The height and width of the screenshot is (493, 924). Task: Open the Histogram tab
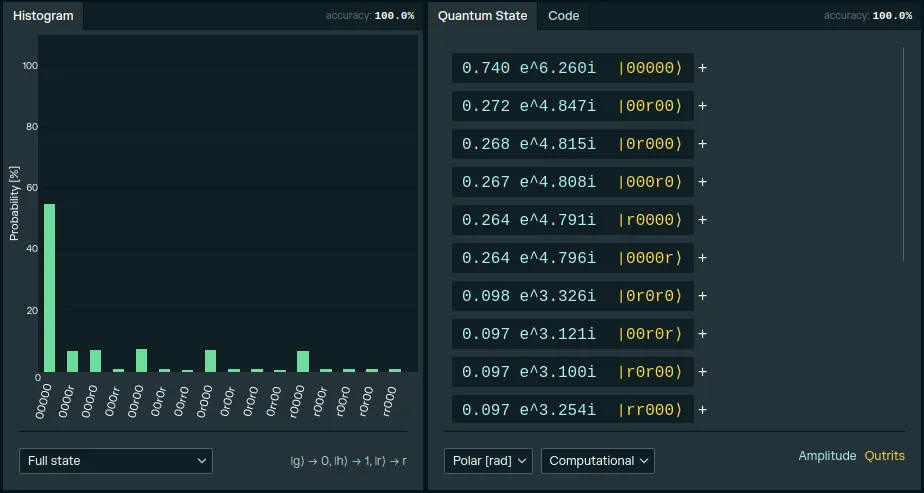click(43, 16)
